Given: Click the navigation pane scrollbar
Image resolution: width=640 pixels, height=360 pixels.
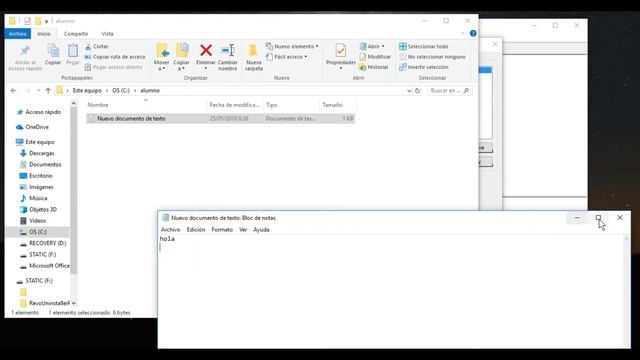Looking at the screenshot, I should (x=74, y=191).
